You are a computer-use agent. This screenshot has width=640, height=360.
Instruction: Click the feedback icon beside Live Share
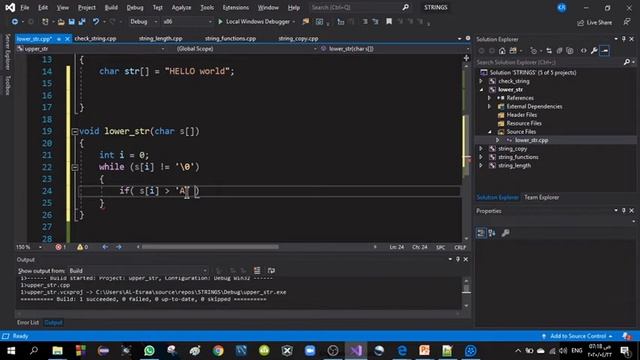click(627, 22)
